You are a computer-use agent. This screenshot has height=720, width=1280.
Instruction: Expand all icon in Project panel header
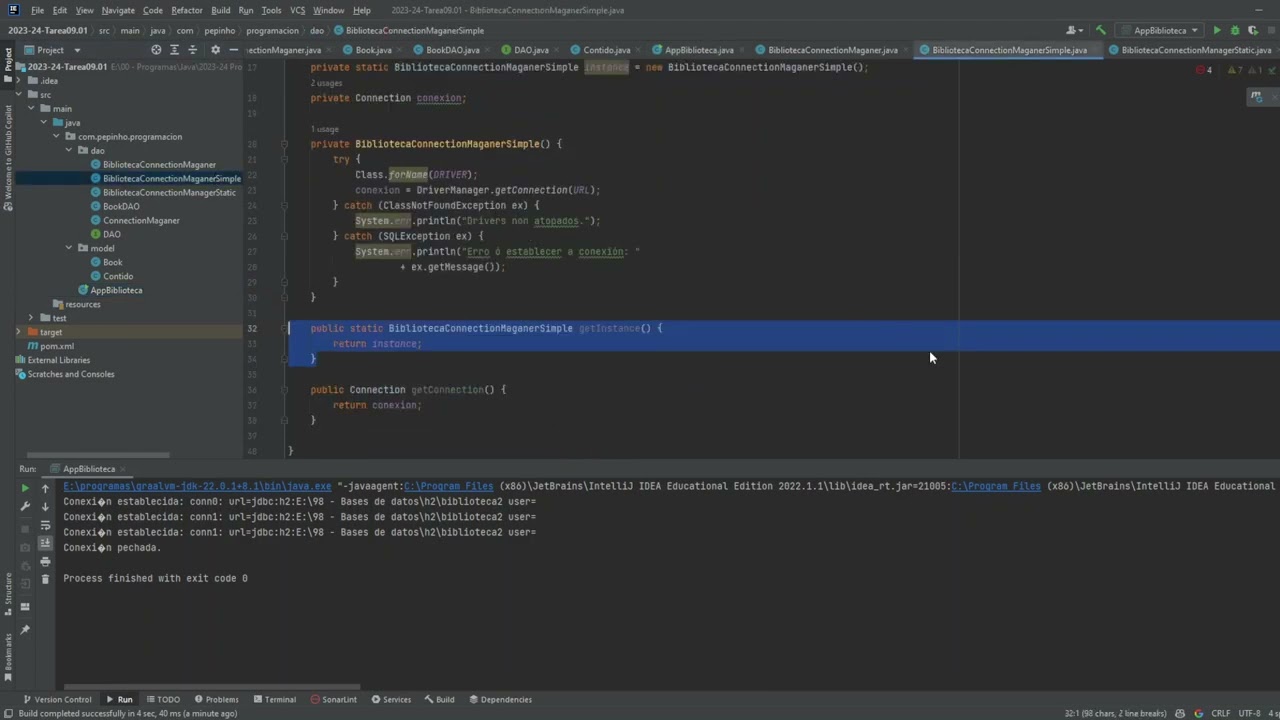[174, 50]
